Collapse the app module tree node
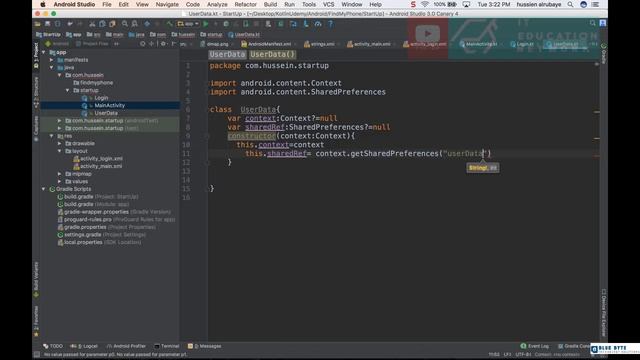The height and width of the screenshot is (360, 640). pyautogui.click(x=44, y=52)
